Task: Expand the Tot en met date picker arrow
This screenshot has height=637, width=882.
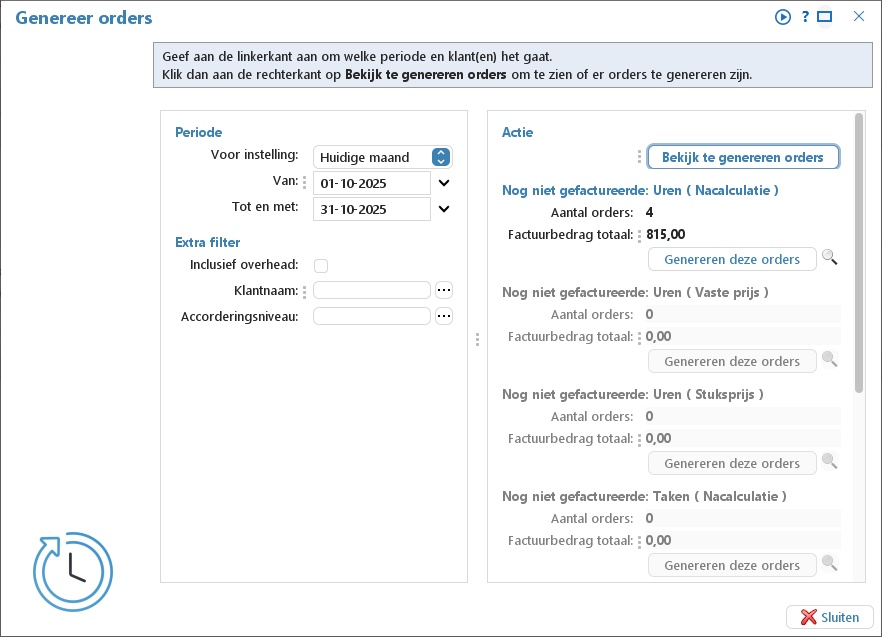Action: [444, 209]
